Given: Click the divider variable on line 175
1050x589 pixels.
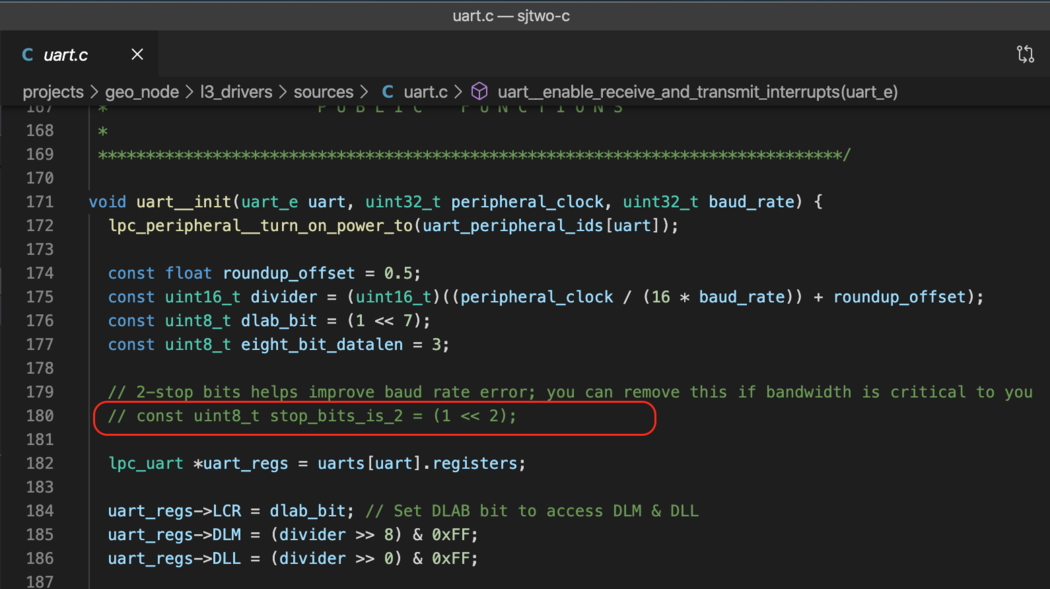Looking at the screenshot, I should [x=284, y=297].
